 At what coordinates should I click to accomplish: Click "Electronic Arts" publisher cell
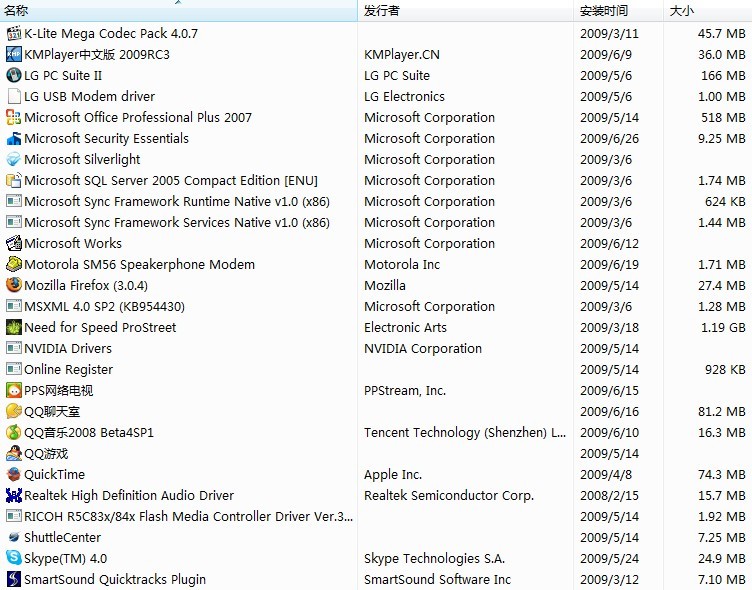405,328
